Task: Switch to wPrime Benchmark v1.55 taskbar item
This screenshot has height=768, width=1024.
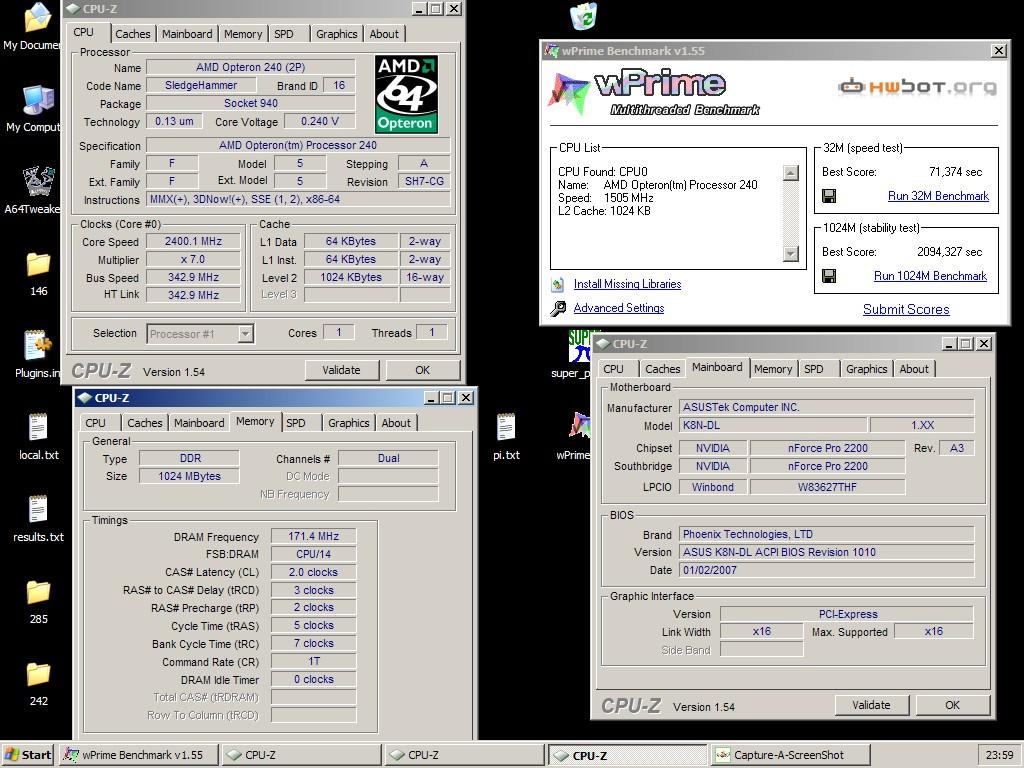Action: click(138, 755)
